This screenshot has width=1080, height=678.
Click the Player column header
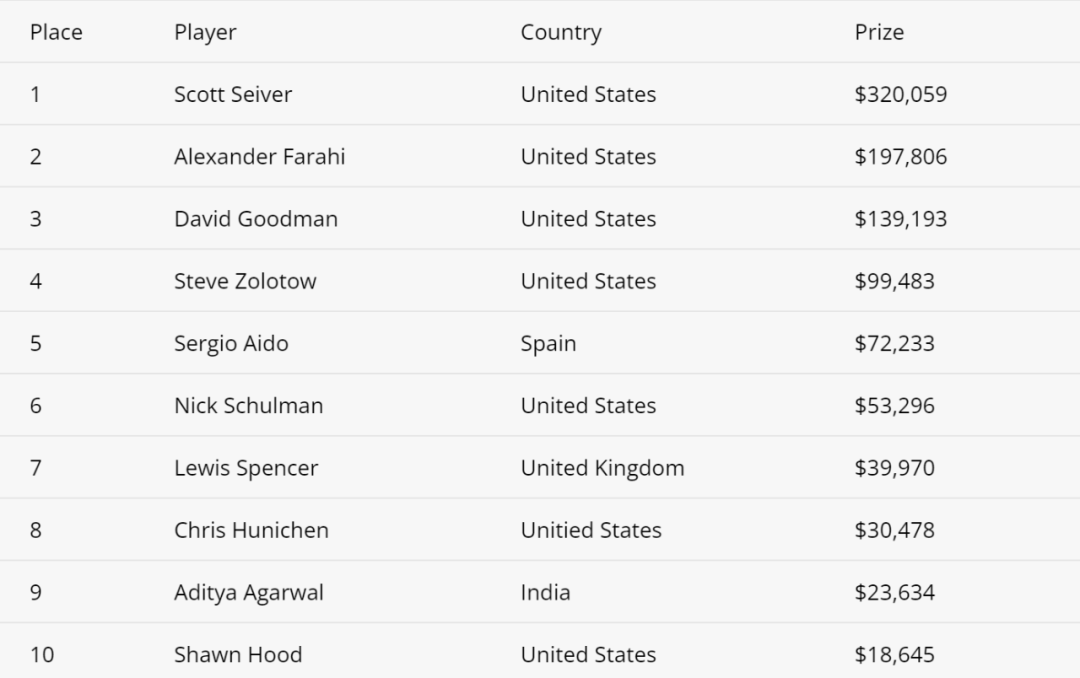click(x=205, y=33)
